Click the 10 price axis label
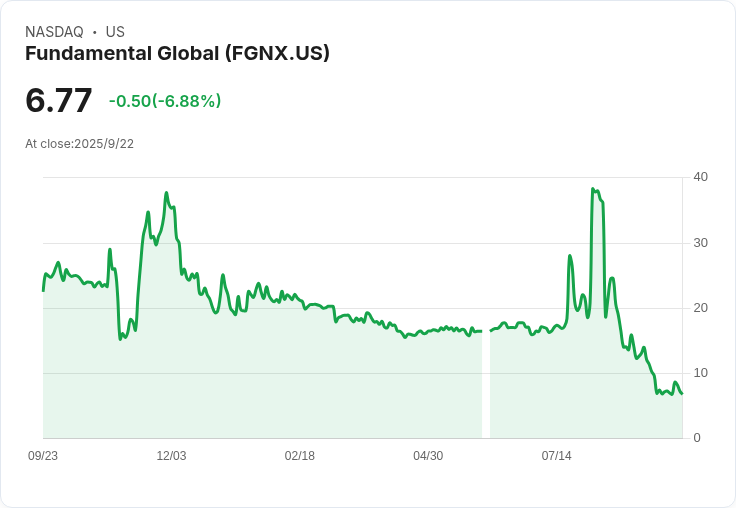The image size is (736, 508). tap(700, 373)
